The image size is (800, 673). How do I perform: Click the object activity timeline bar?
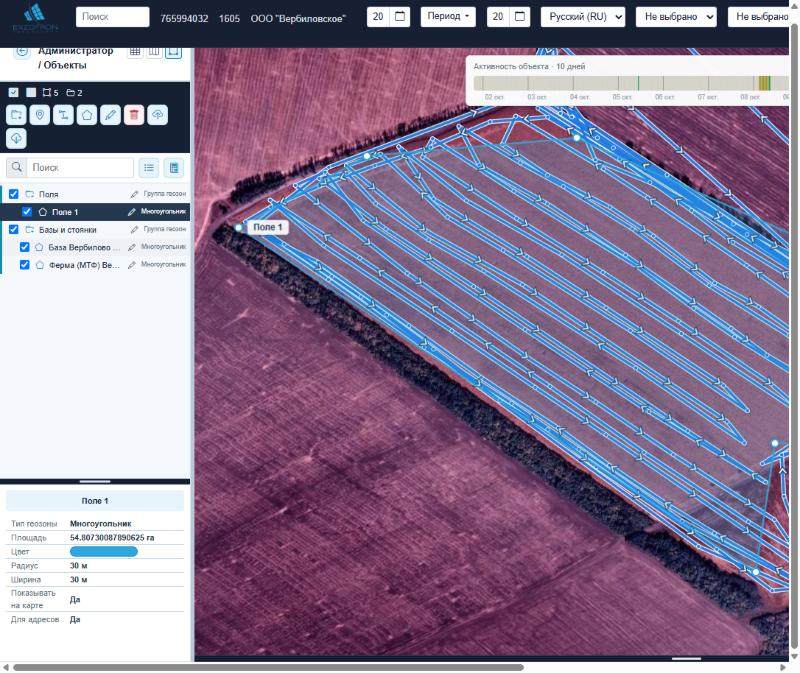631,83
